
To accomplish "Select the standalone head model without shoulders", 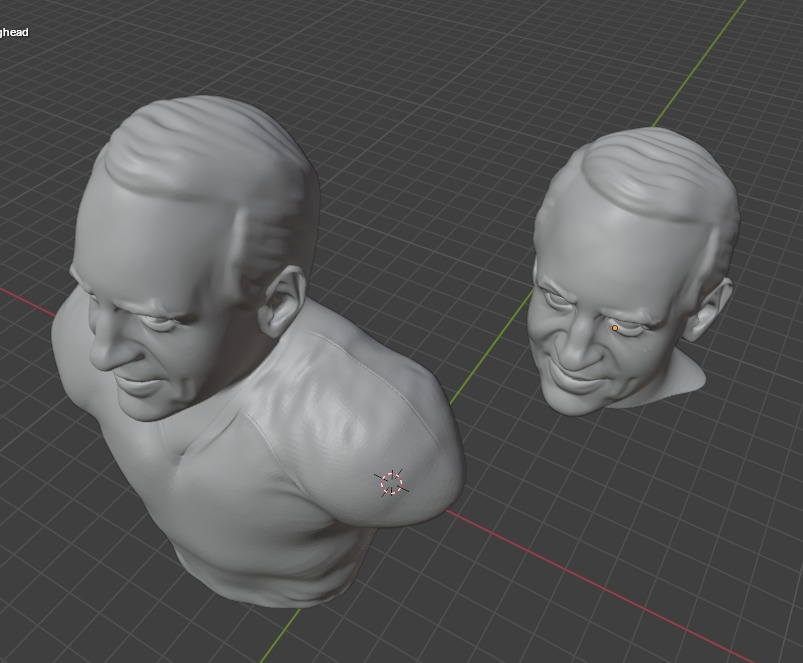I will click(x=632, y=271).
